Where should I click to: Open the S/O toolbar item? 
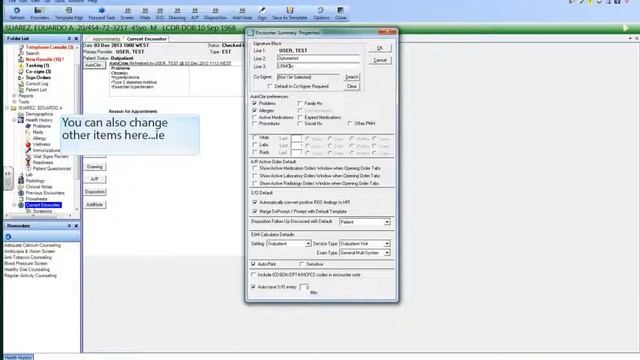160,13
